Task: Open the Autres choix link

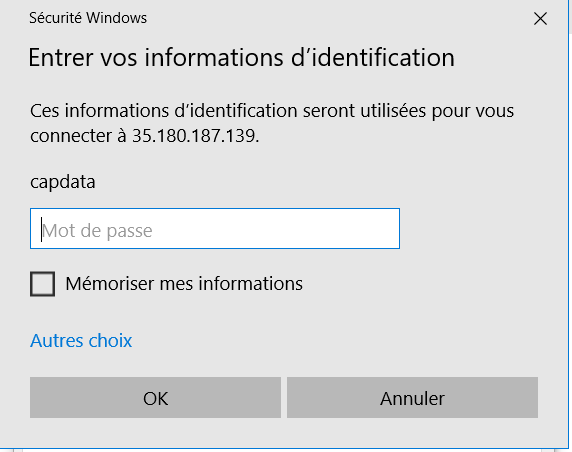Action: point(81,340)
